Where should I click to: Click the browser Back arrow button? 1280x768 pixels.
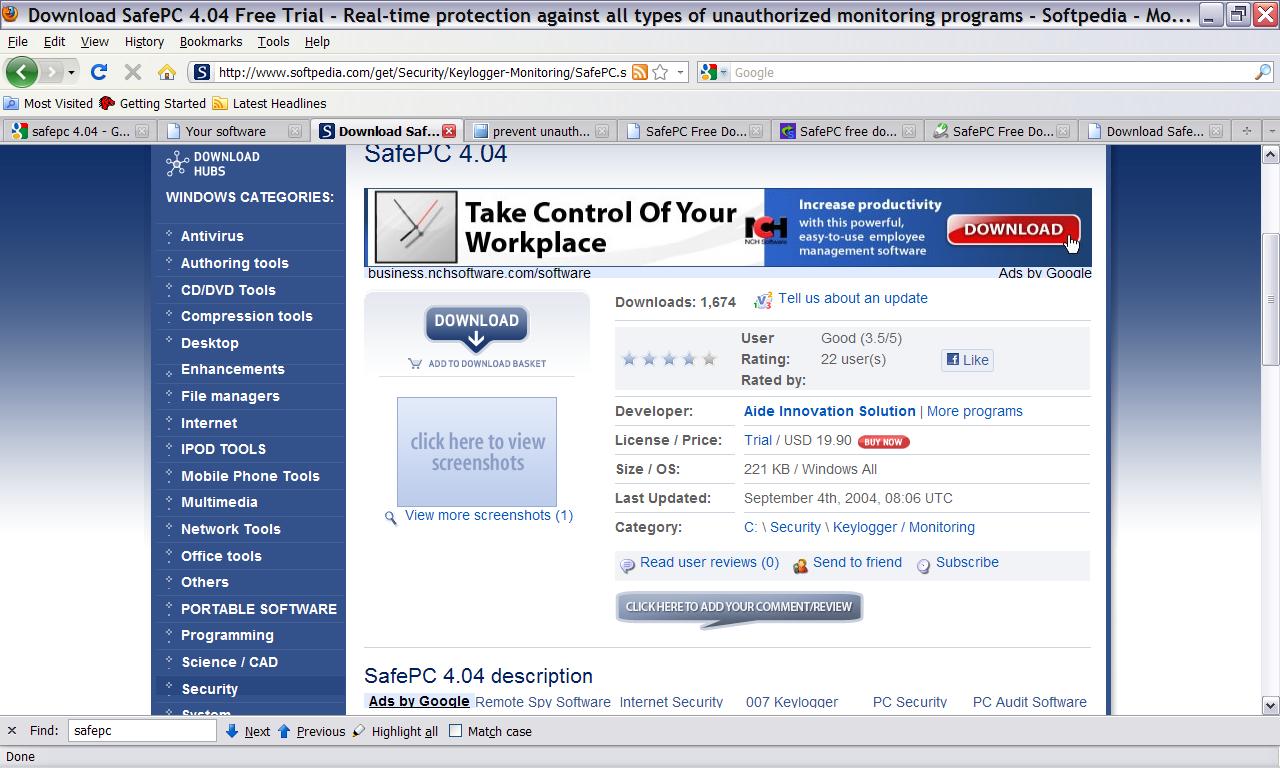pyautogui.click(x=21, y=72)
